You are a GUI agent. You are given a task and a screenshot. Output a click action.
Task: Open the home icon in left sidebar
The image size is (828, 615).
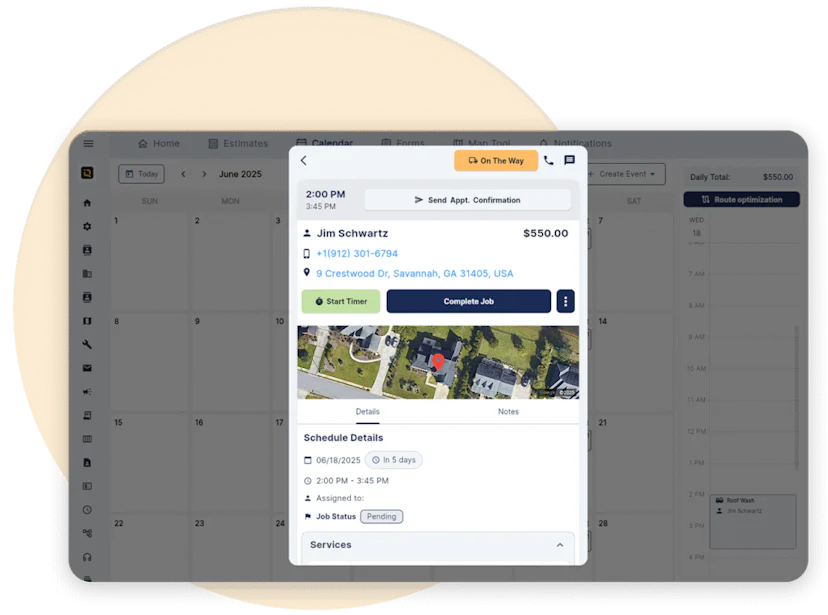click(x=87, y=203)
